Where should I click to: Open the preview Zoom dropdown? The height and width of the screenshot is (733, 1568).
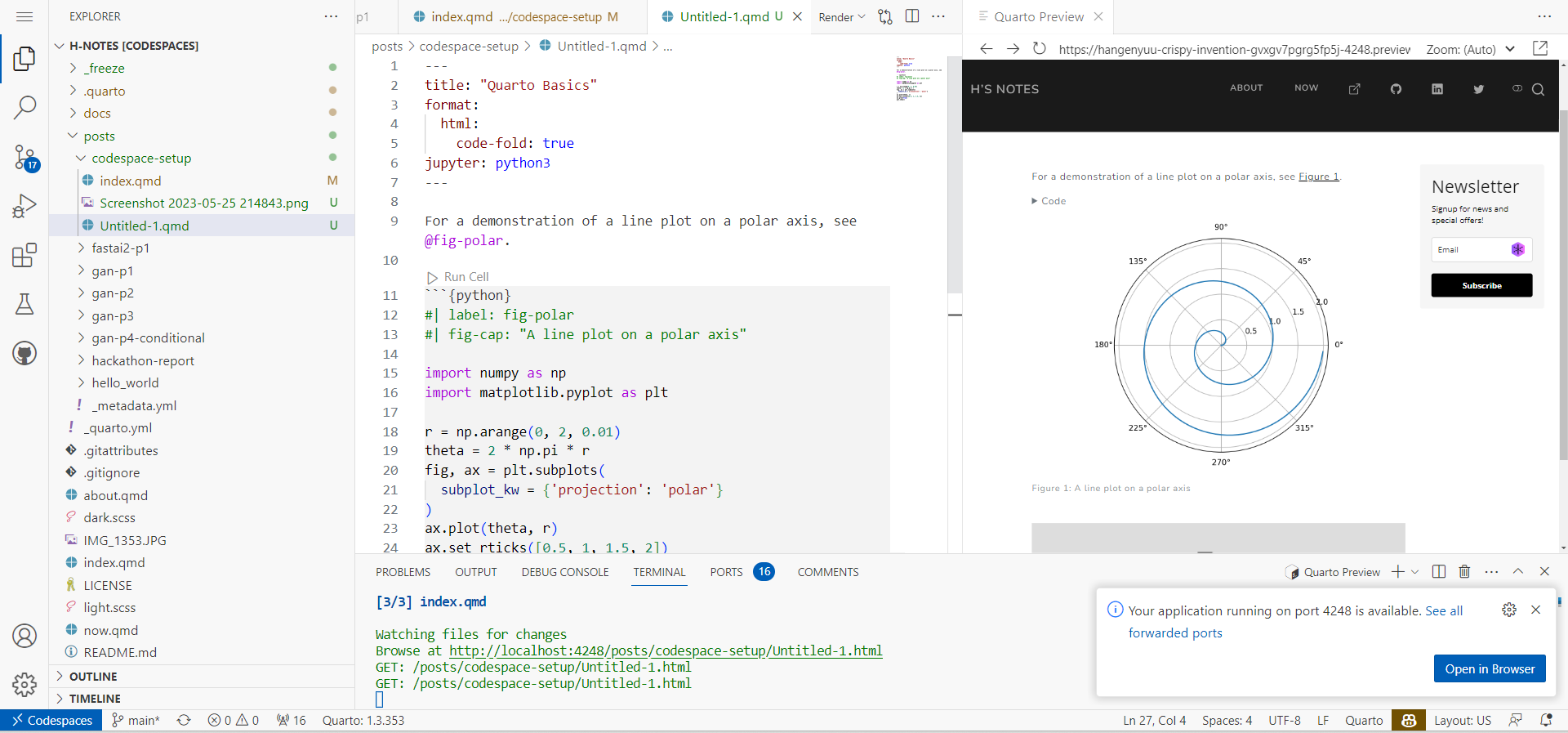1471,49
